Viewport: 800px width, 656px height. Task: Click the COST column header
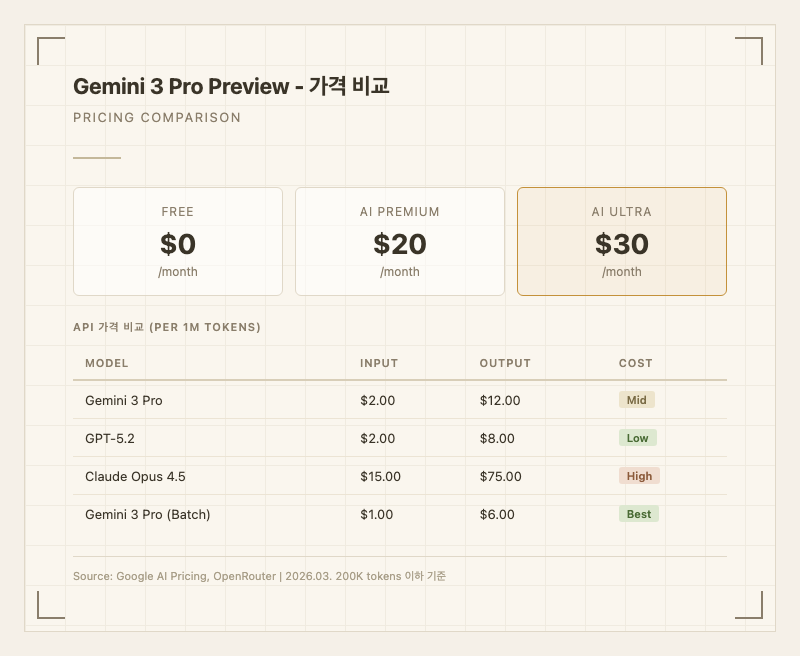tap(636, 363)
